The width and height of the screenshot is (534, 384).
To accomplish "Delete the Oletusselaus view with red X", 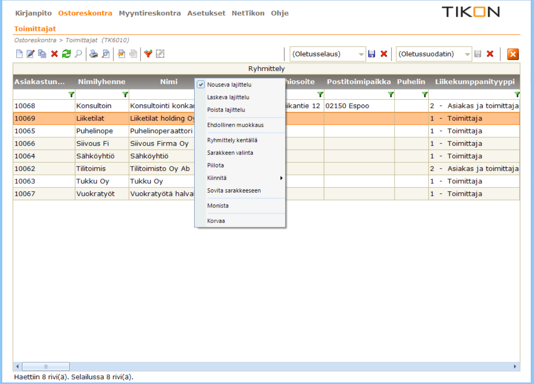I will [x=384, y=54].
